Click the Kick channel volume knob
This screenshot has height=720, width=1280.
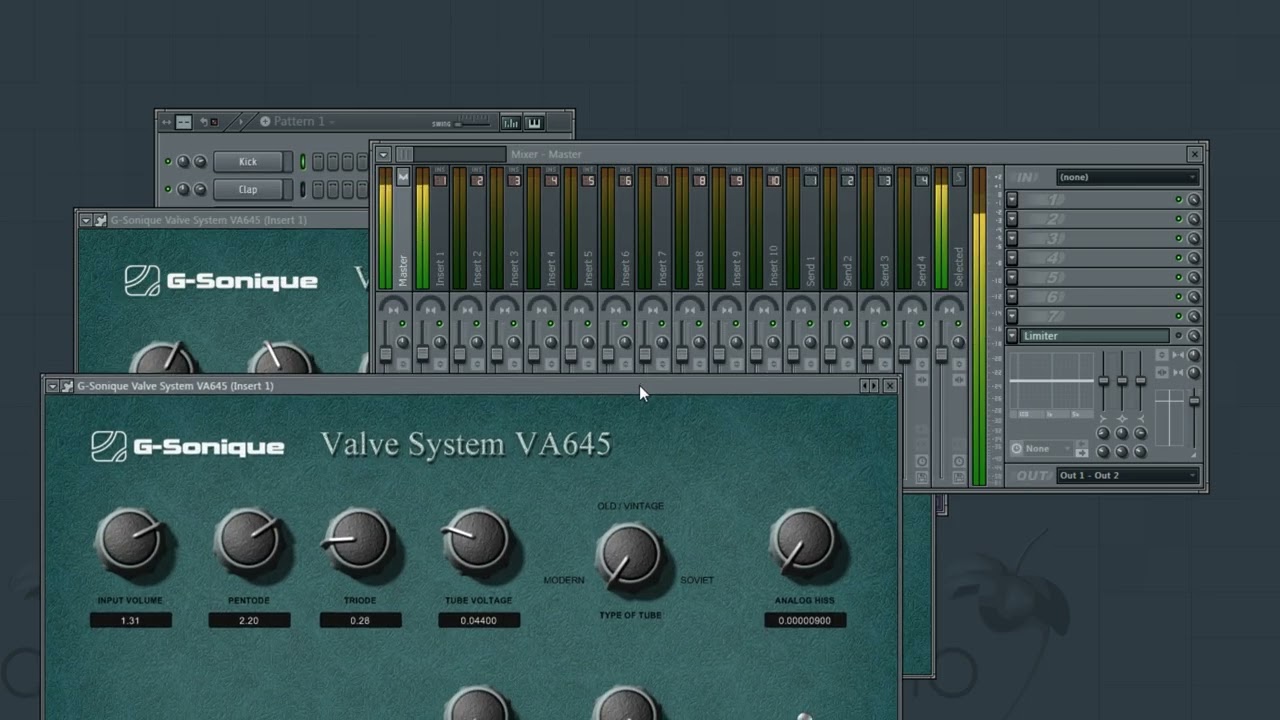click(200, 162)
